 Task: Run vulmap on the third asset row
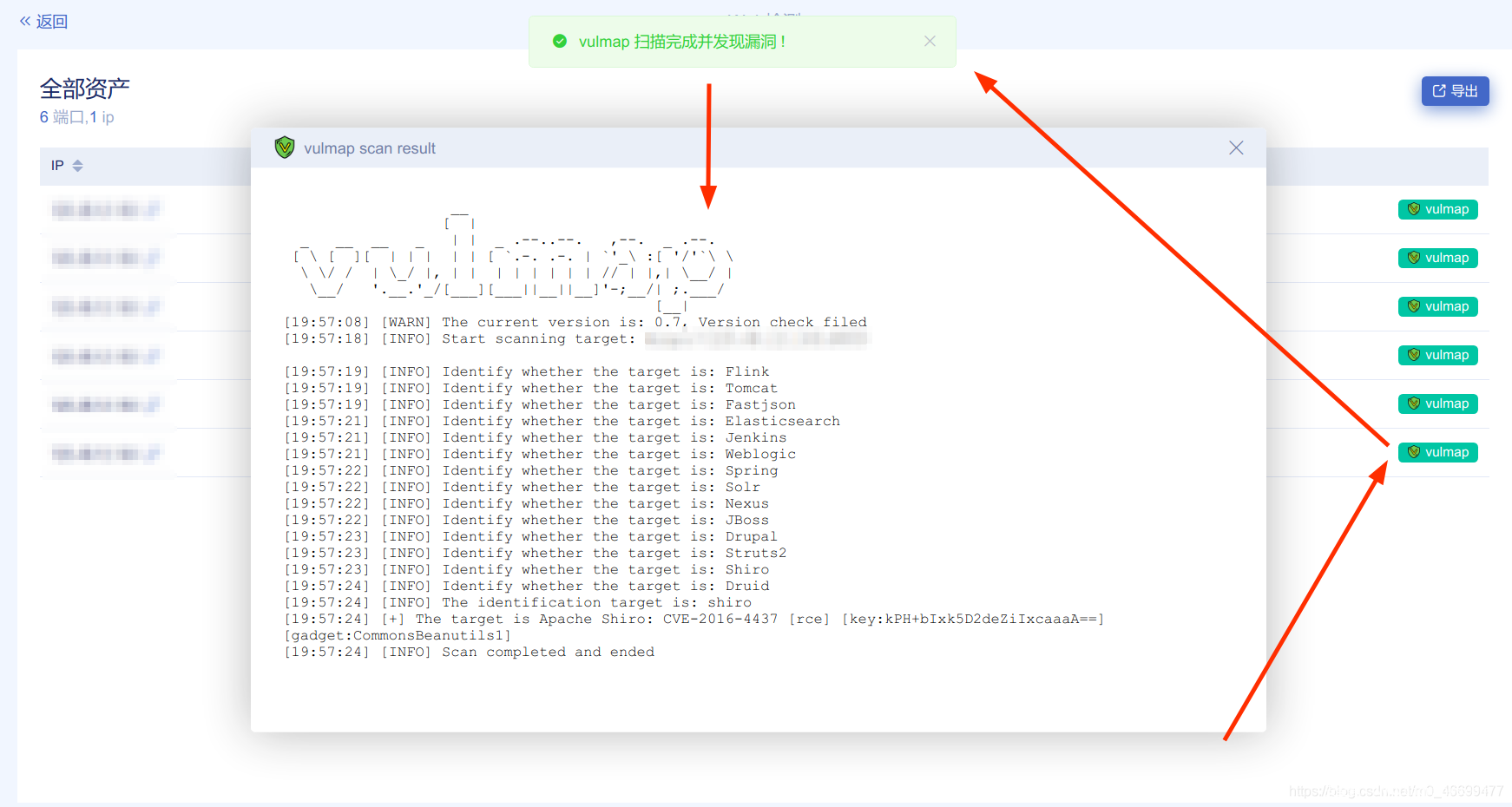tap(1438, 306)
